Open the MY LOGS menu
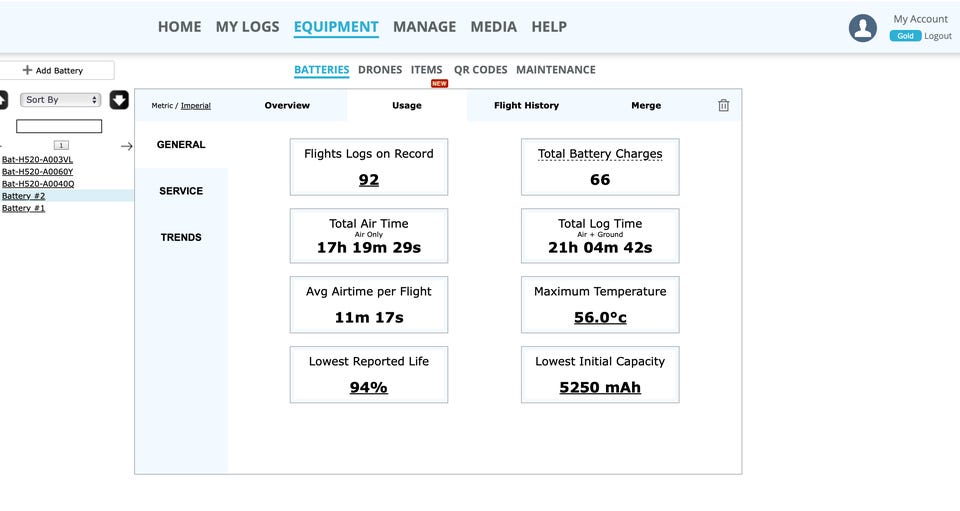 (247, 27)
